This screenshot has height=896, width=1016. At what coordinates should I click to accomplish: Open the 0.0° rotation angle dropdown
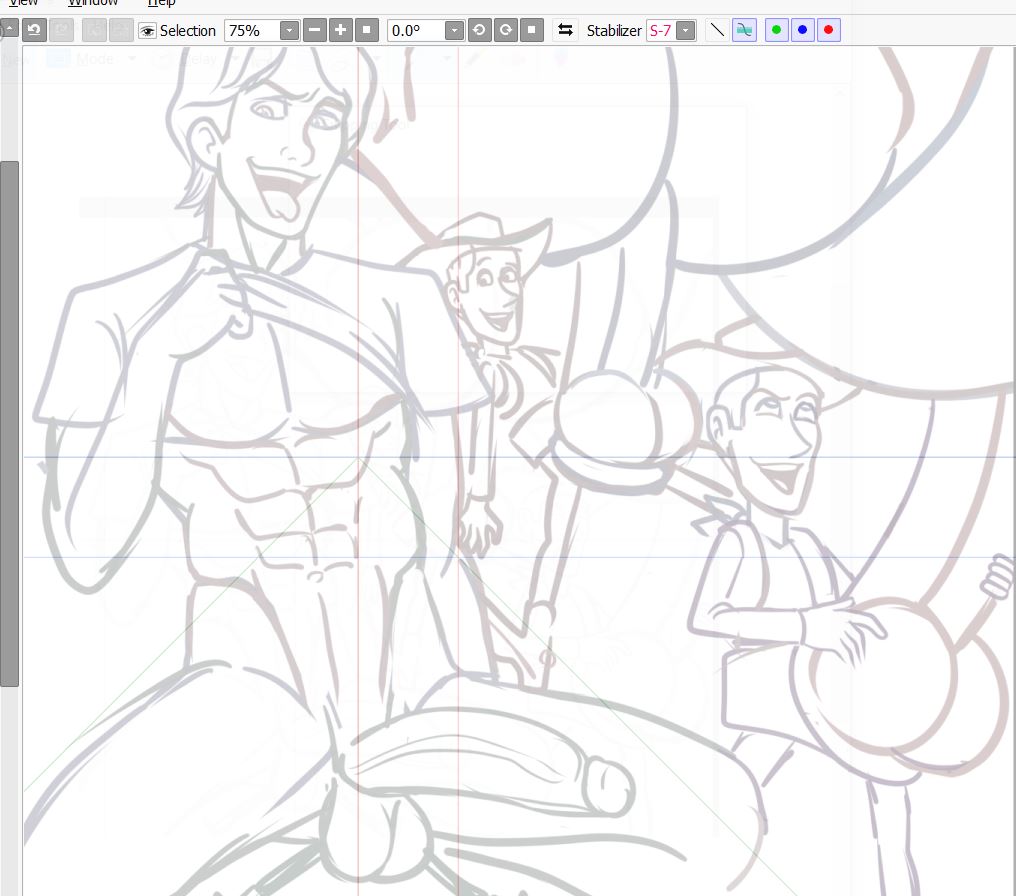pyautogui.click(x=454, y=31)
